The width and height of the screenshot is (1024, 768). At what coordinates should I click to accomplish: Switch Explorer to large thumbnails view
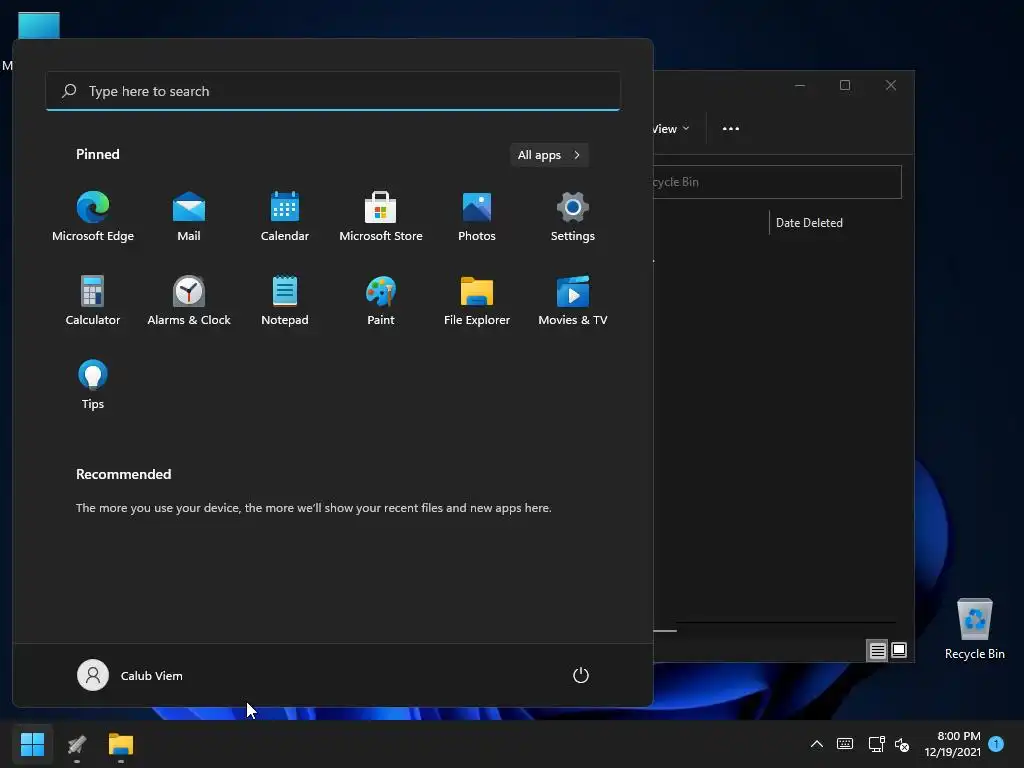(x=899, y=650)
